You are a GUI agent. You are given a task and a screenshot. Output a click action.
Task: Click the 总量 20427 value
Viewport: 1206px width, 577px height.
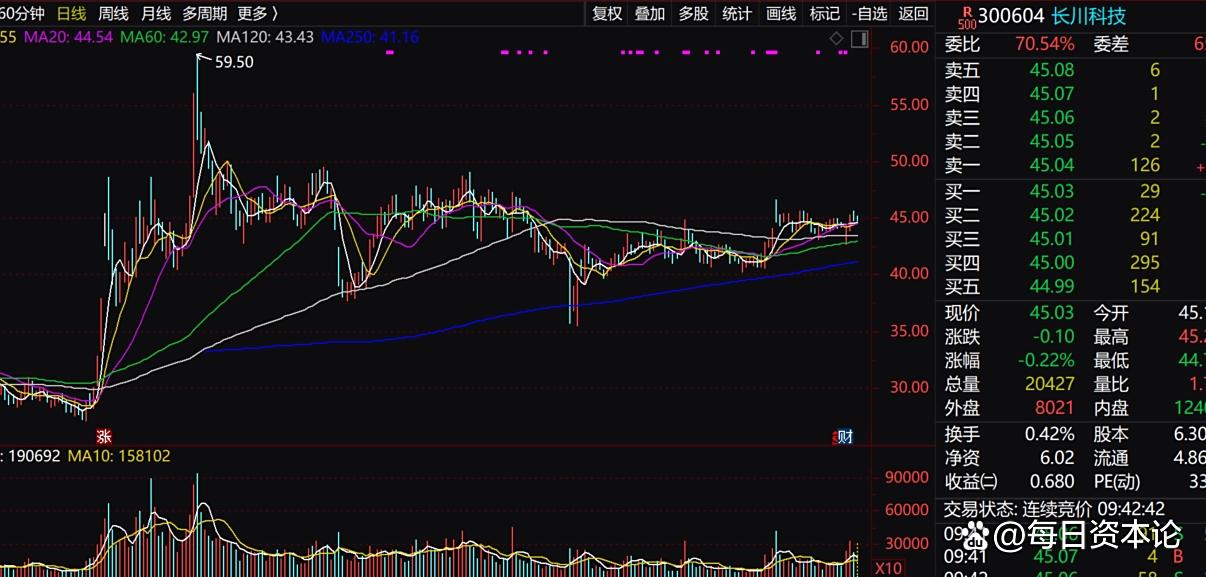coord(1048,385)
